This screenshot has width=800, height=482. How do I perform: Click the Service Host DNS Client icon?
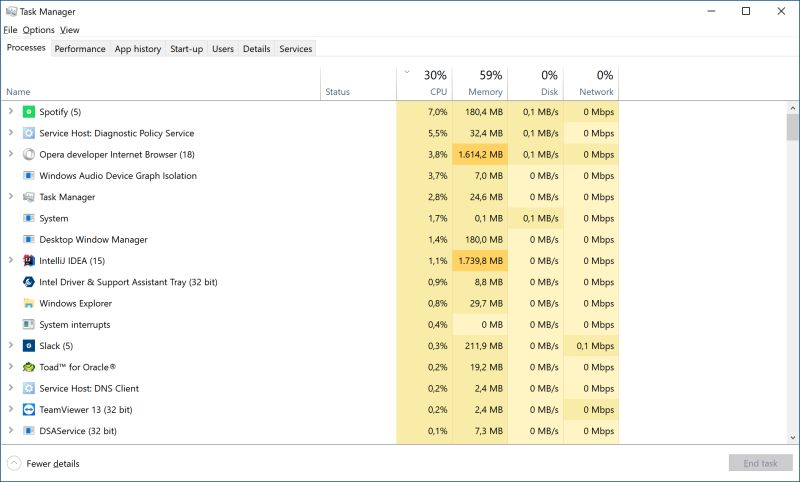click(29, 388)
